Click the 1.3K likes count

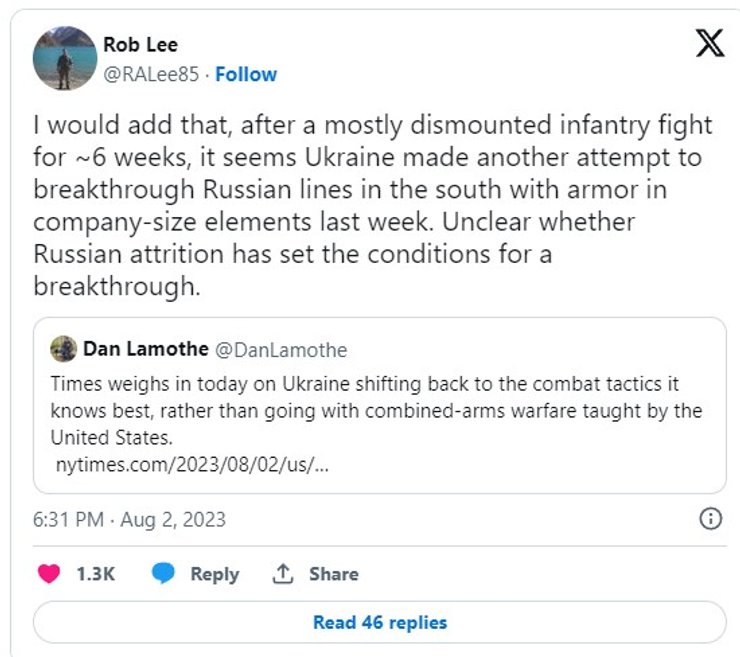pyautogui.click(x=96, y=574)
